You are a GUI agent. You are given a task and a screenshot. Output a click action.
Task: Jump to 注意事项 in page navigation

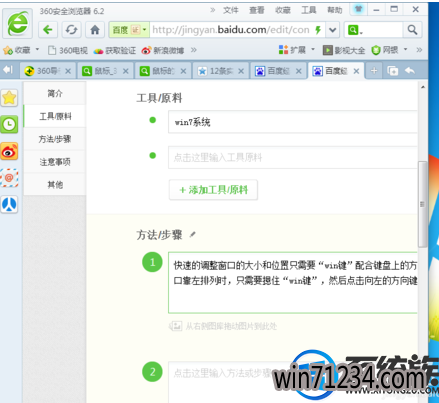click(x=55, y=162)
